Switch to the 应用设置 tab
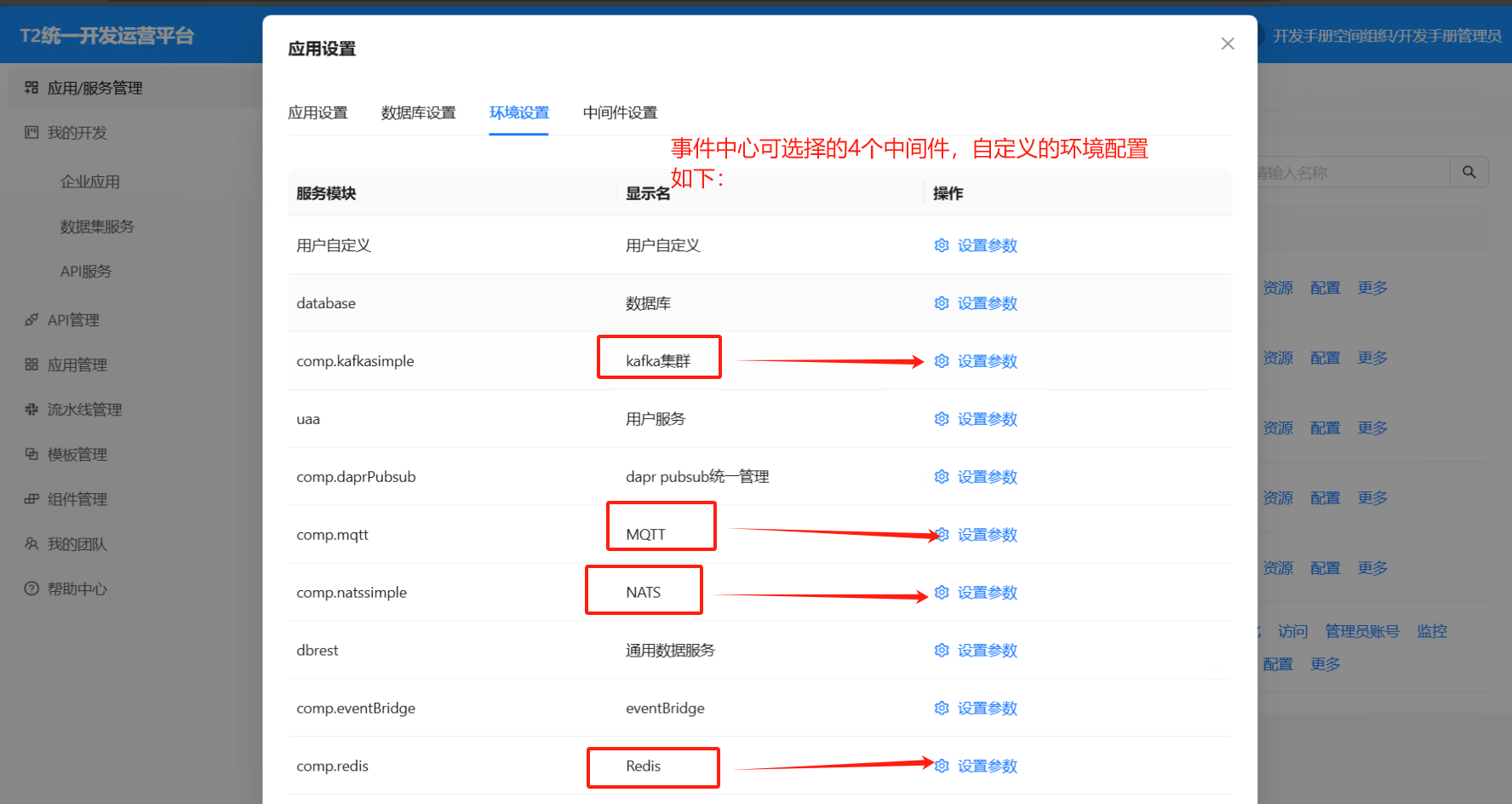The image size is (1512, 804). [x=318, y=113]
